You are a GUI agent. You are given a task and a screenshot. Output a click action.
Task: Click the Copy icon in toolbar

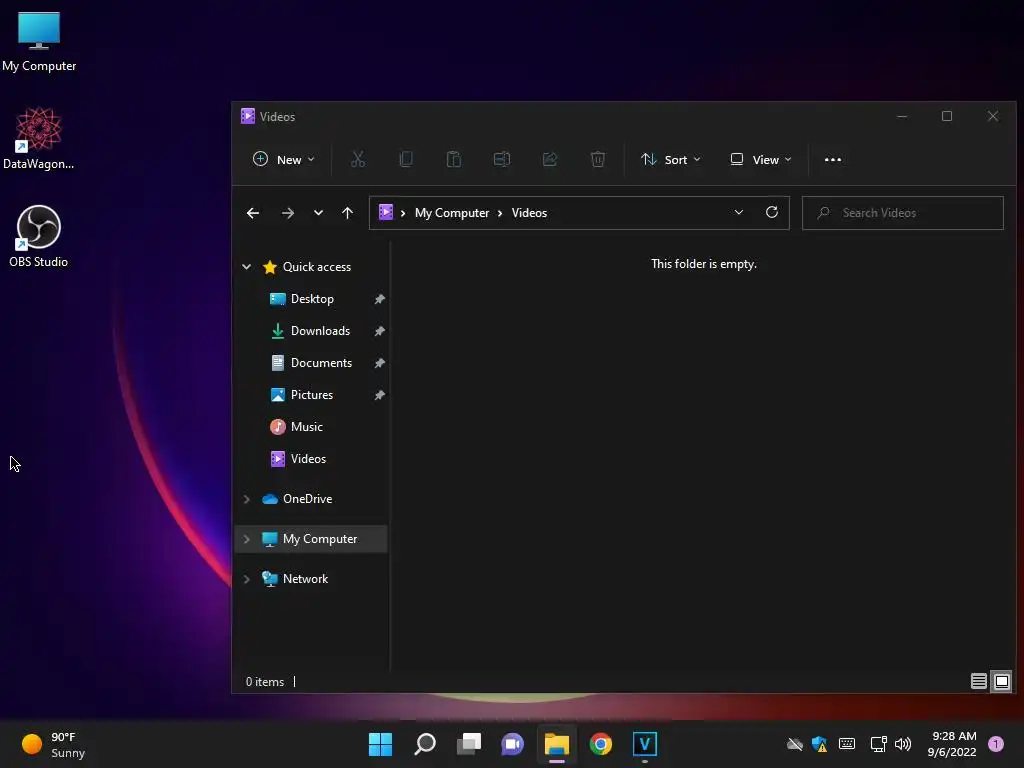406,159
